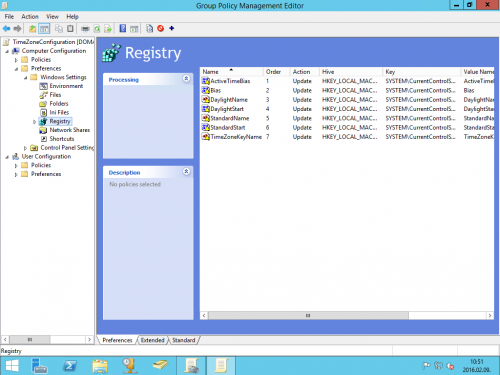Select the StandardName row name
This screenshot has height=375, width=500.
pyautogui.click(x=230, y=118)
